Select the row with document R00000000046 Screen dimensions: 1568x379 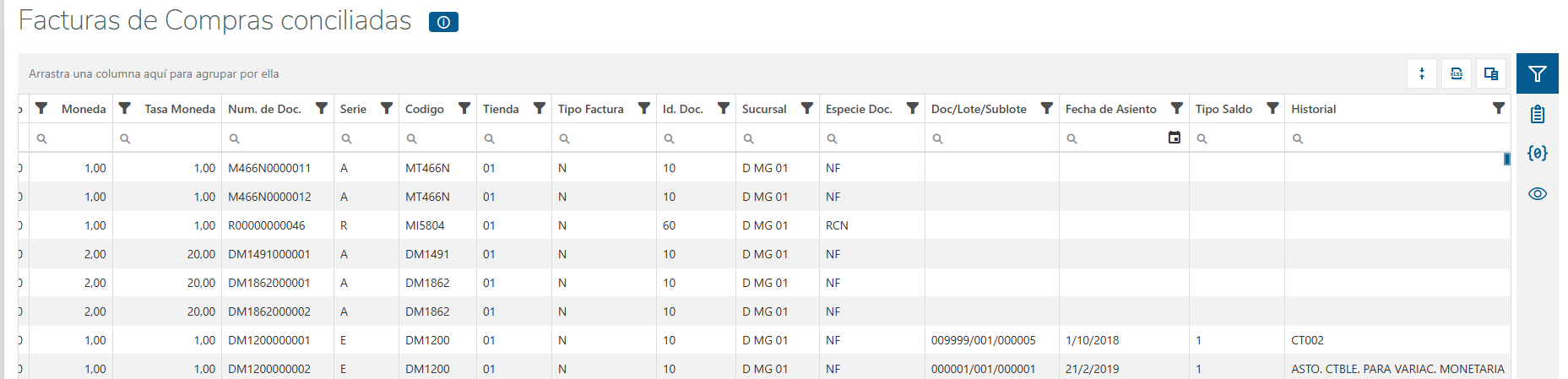(267, 225)
